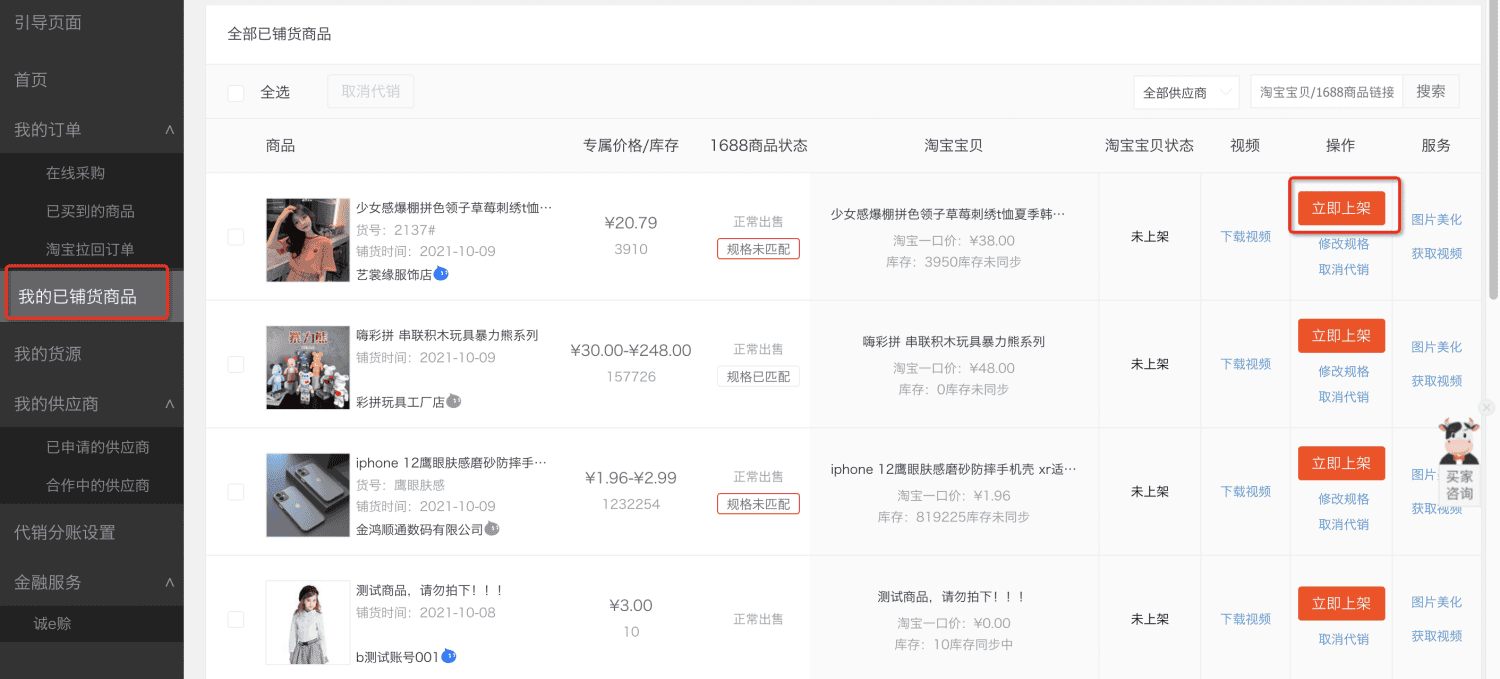The width and height of the screenshot is (1500, 679).
Task: Click the 测试商品 product thumbnail image
Action: pos(307,623)
